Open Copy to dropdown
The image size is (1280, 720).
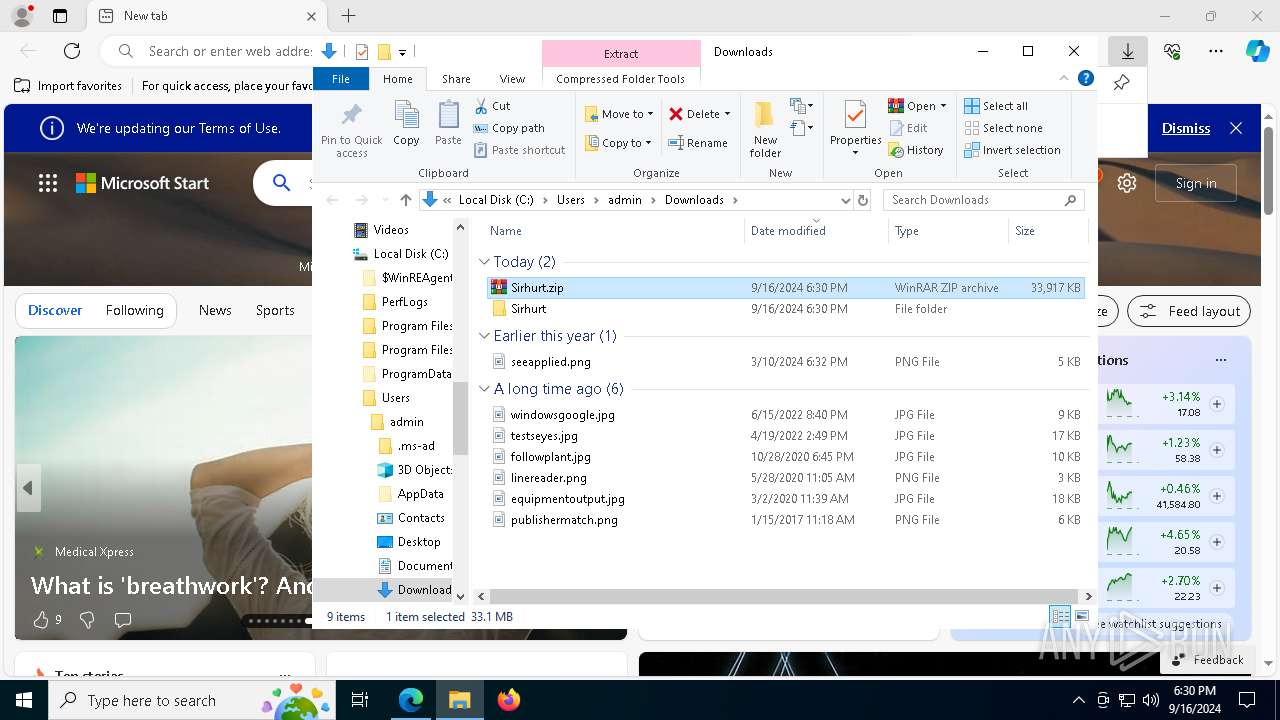point(619,143)
